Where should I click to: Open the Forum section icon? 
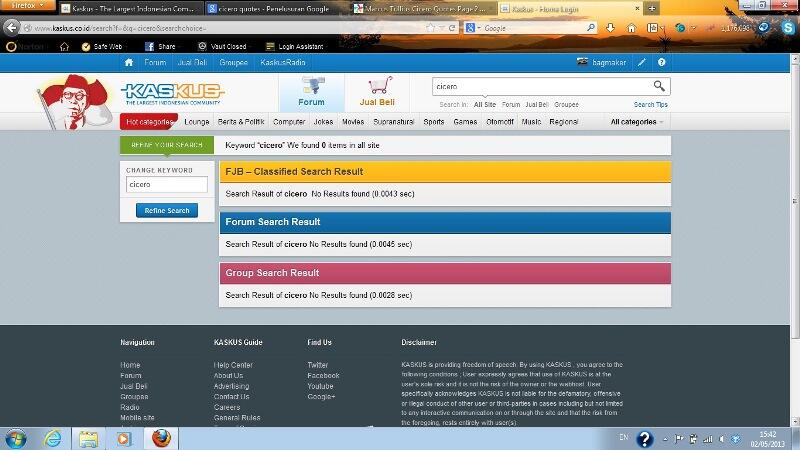pyautogui.click(x=311, y=86)
